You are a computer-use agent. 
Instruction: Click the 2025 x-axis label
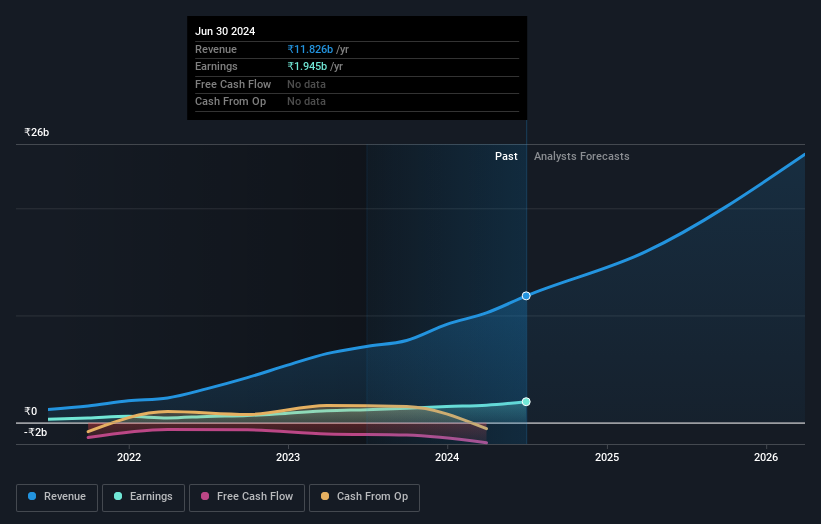[x=607, y=457]
